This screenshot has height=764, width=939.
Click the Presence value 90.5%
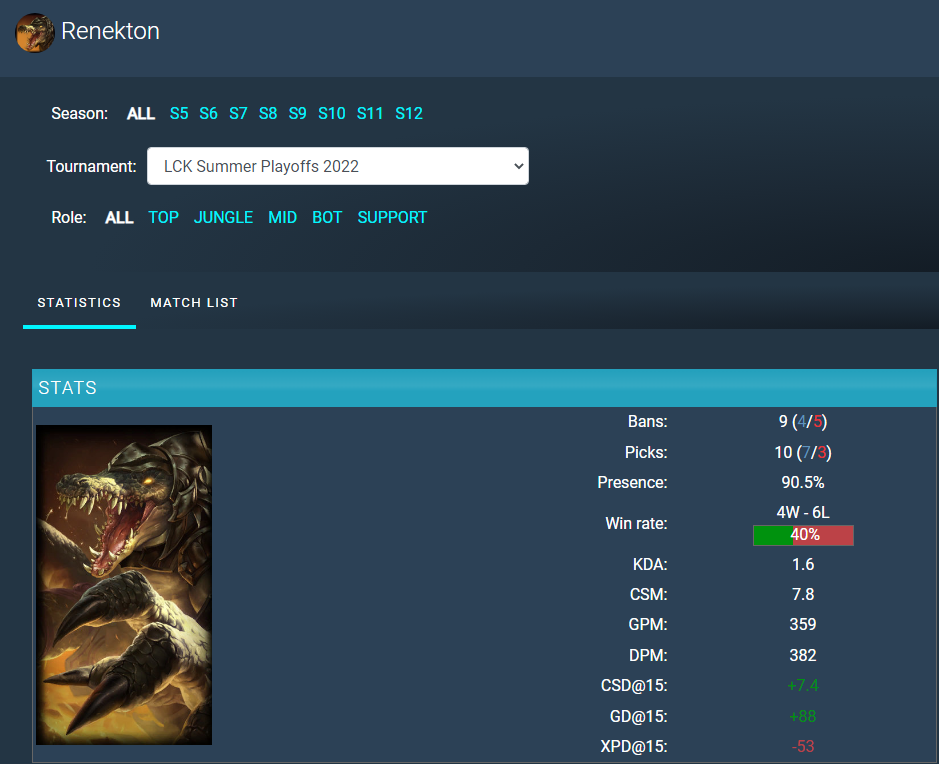click(x=803, y=483)
